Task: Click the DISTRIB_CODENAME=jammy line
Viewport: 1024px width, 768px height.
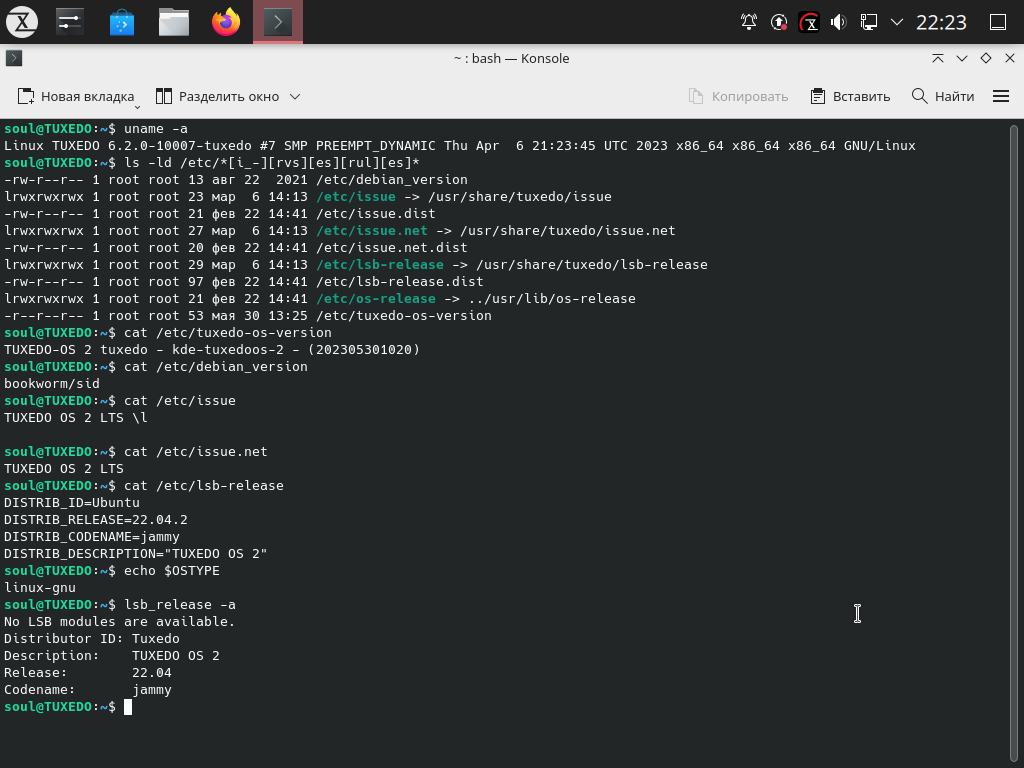Action: (x=91, y=537)
